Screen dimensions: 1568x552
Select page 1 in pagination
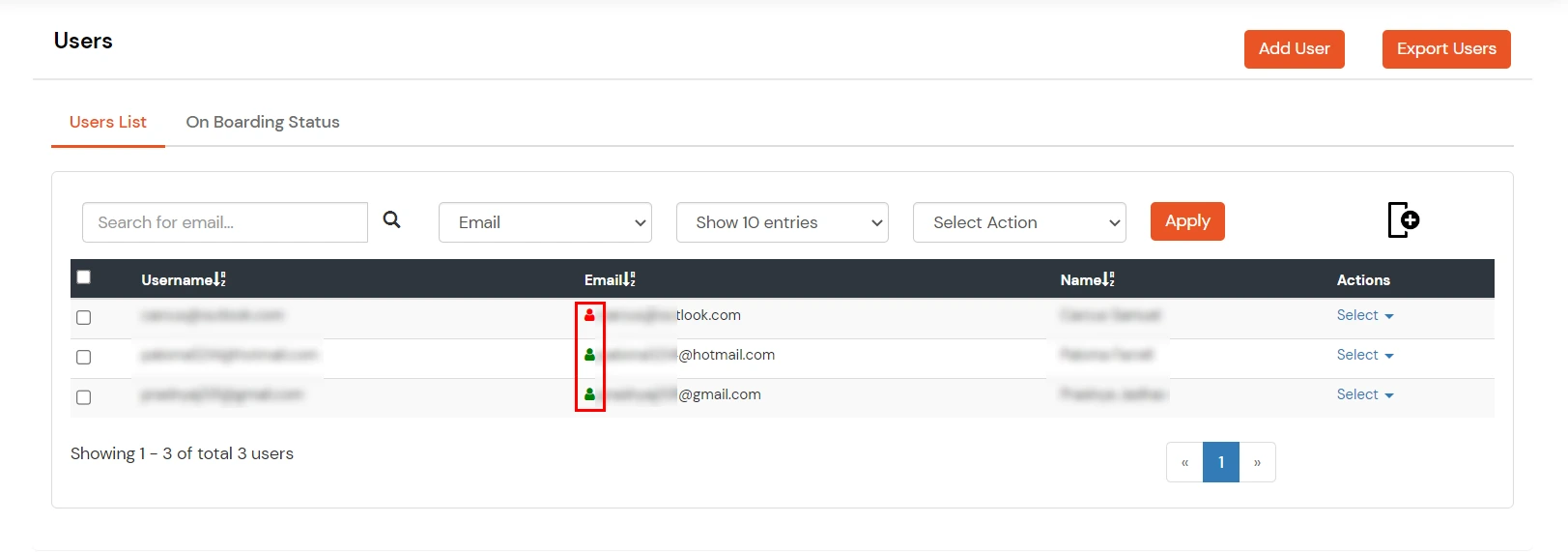pos(1221,462)
